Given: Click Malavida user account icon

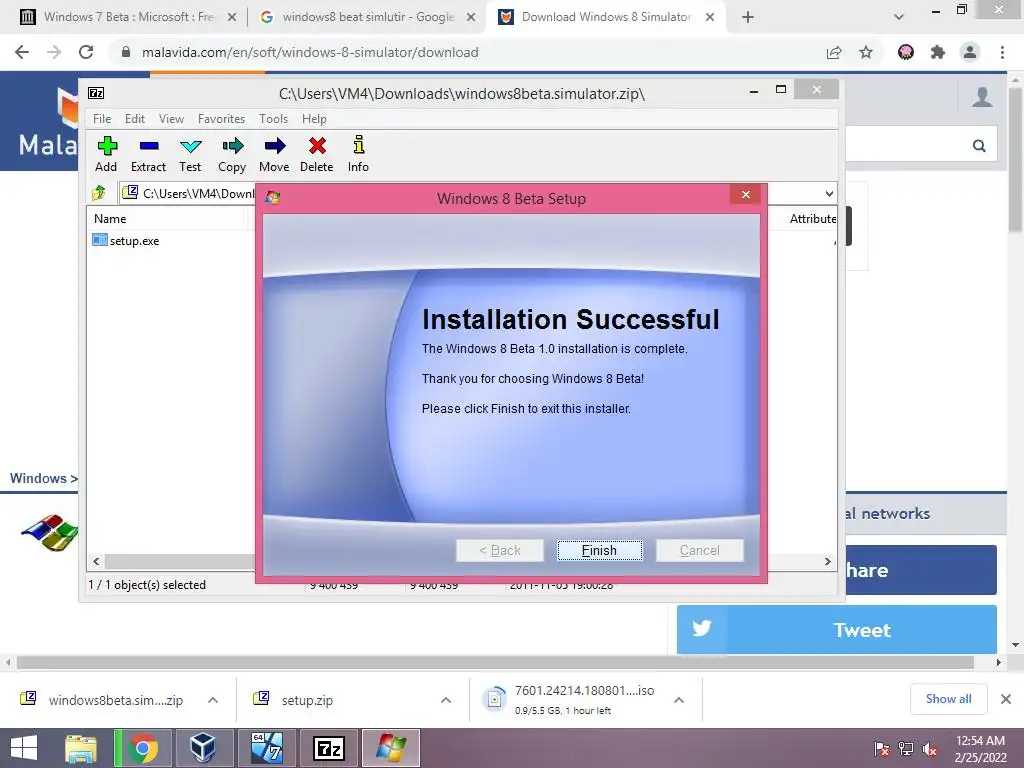Looking at the screenshot, I should click(982, 97).
